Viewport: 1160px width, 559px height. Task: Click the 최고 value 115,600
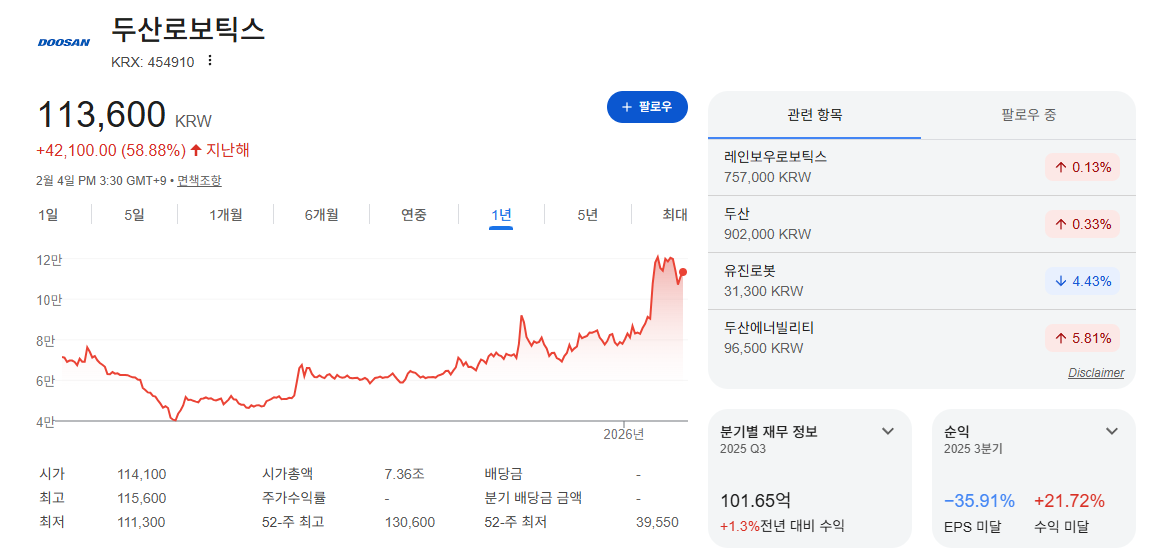(x=141, y=498)
